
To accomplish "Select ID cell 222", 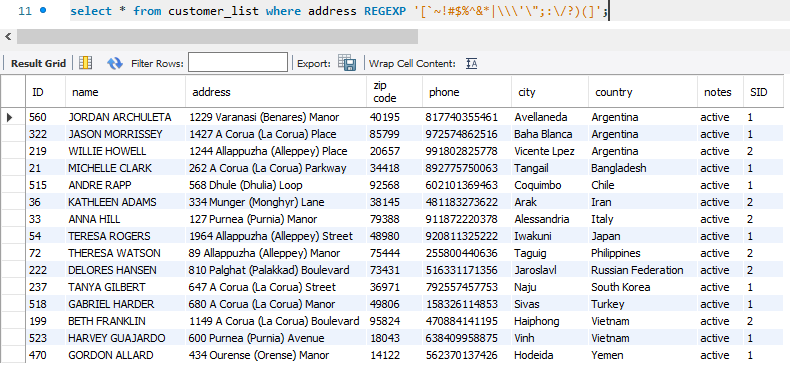I will coord(45,270).
